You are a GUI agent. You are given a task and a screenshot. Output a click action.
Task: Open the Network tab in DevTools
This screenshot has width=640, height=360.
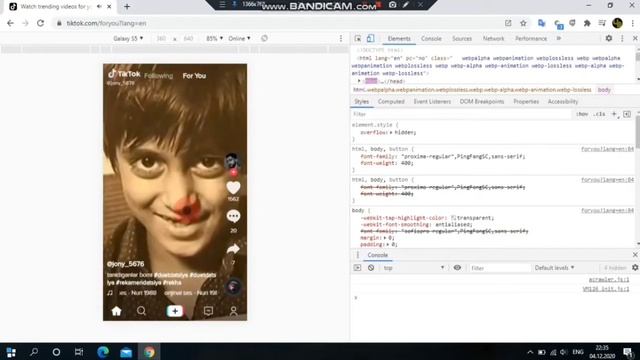[x=493, y=39]
